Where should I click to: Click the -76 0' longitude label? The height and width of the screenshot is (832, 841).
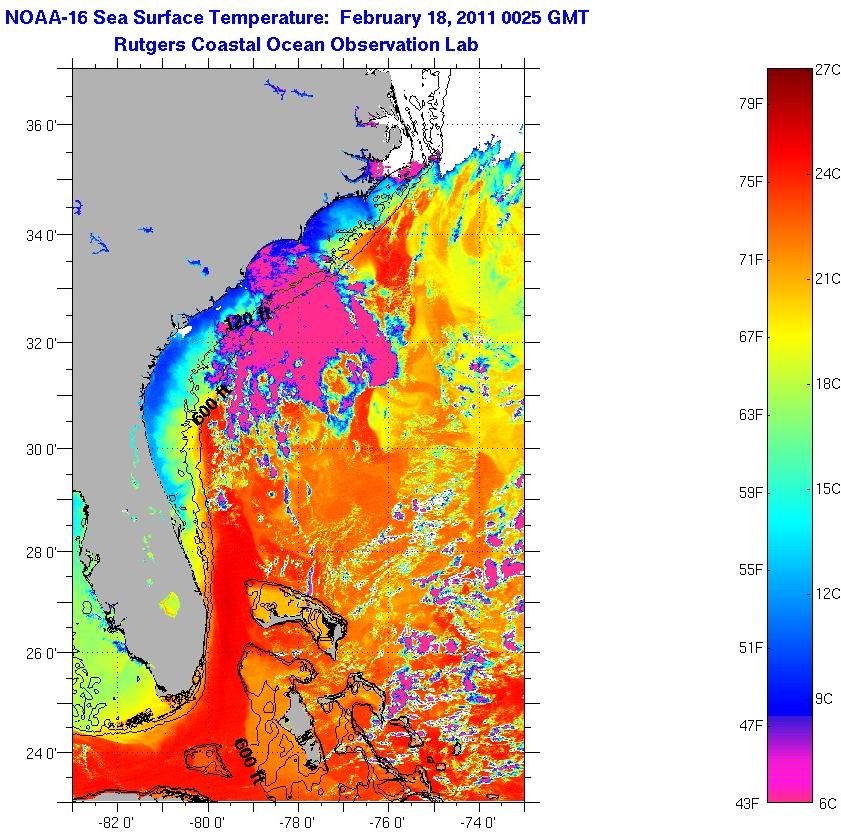[387, 822]
